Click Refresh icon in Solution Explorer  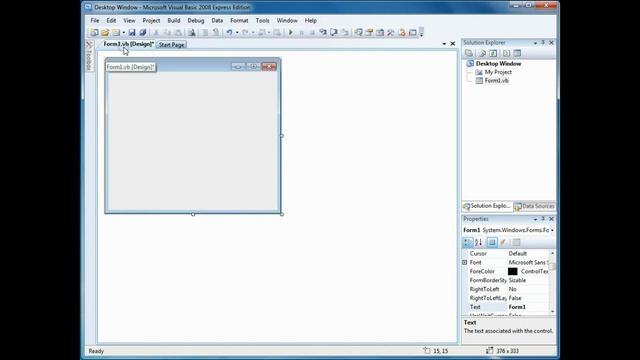click(x=493, y=53)
